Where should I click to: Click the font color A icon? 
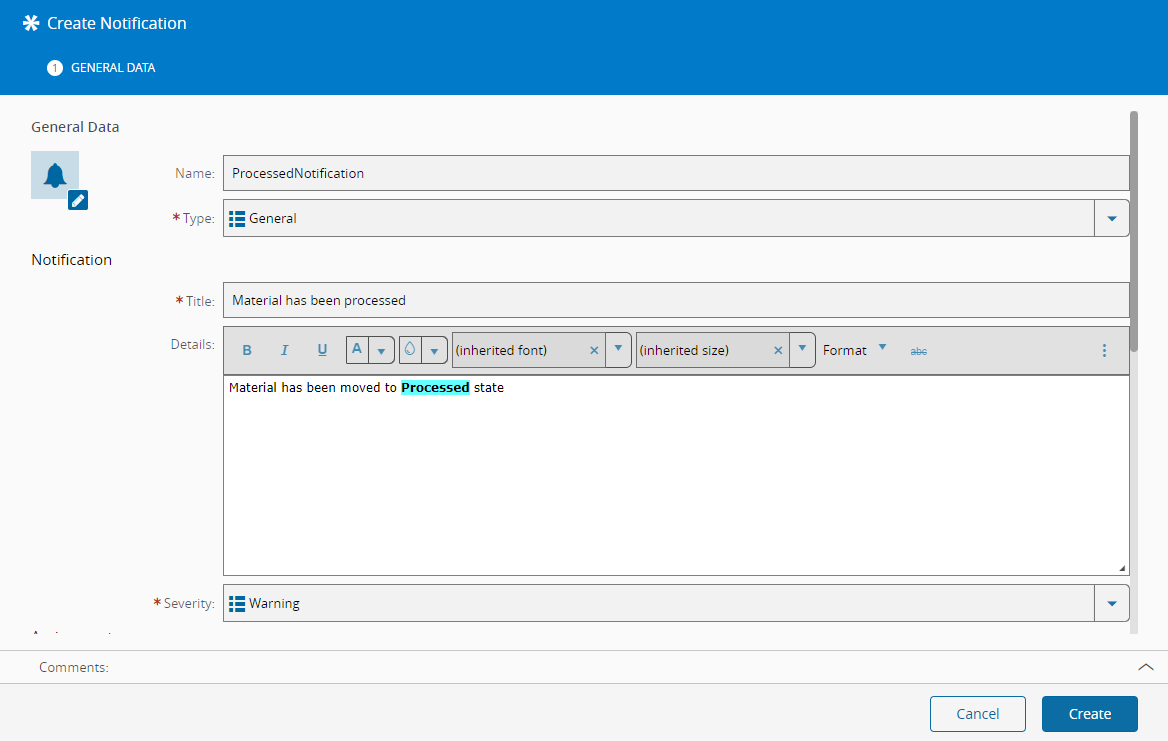[x=357, y=350]
